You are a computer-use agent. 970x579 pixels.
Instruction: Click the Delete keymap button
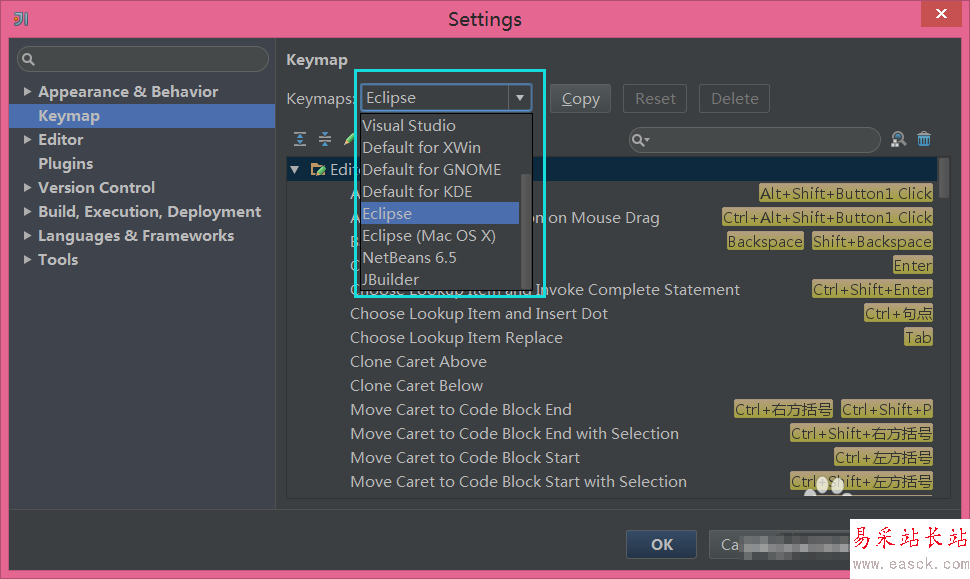(x=734, y=99)
